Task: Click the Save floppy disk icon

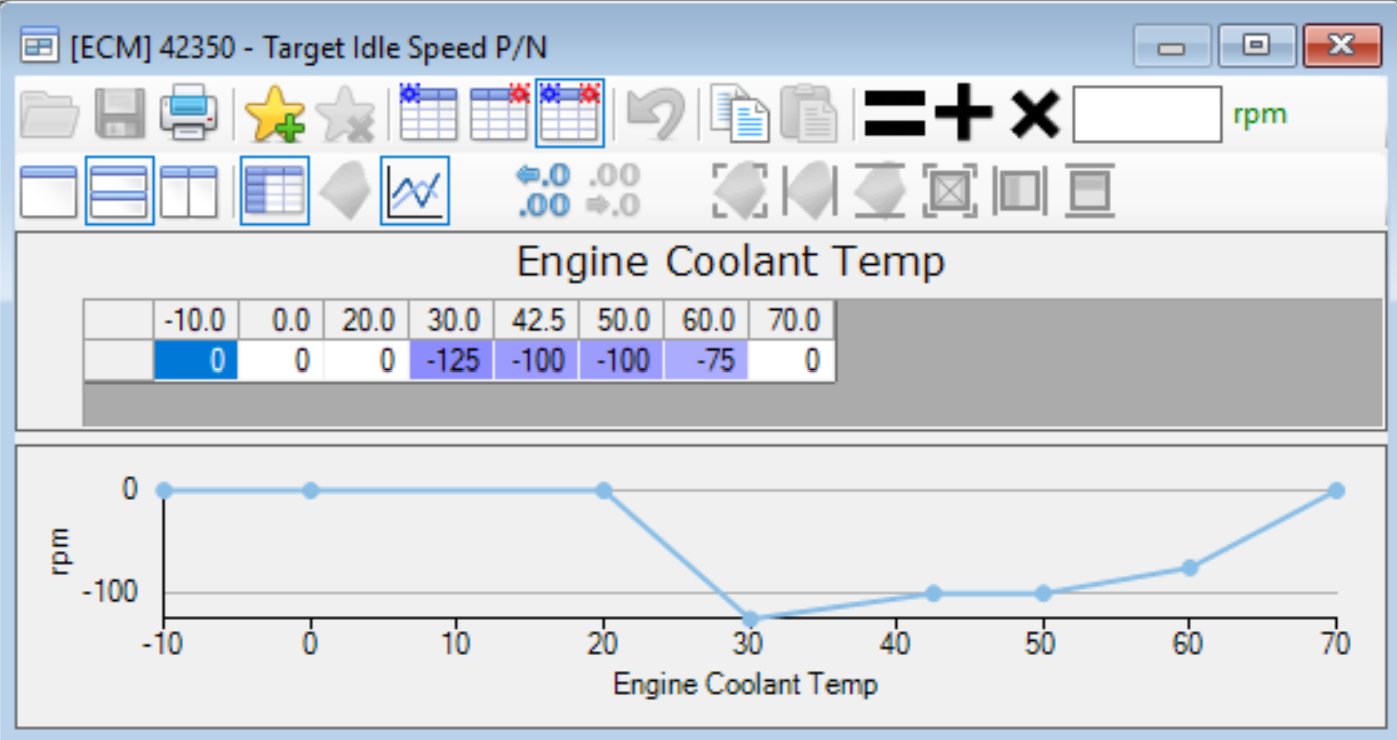Action: 120,114
